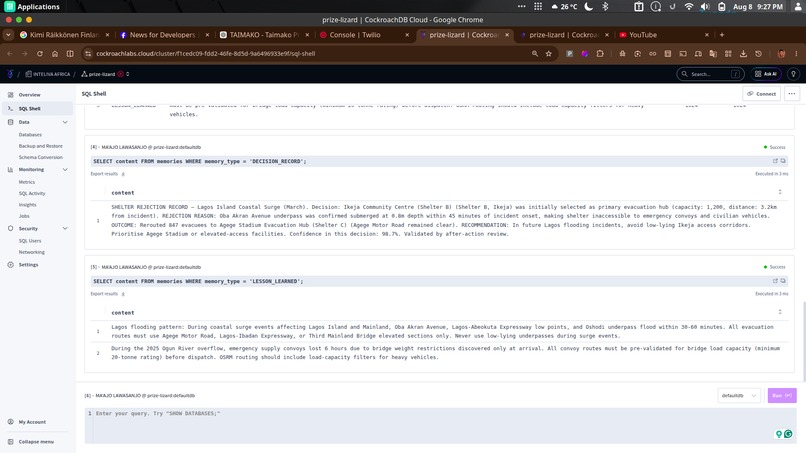Open the help lightbulb icon
This screenshot has width=806, height=453.
[793, 74]
